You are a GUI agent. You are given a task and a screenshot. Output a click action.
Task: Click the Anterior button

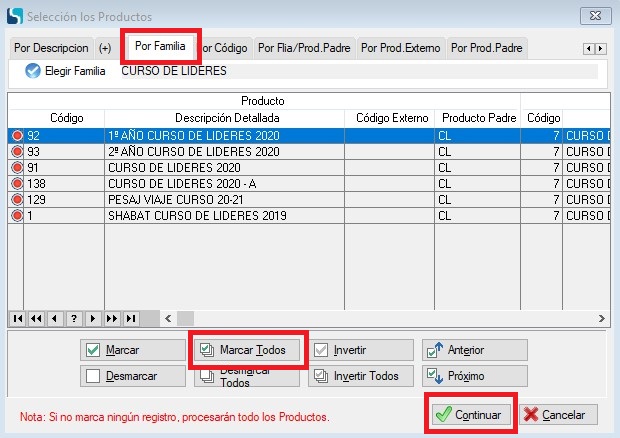pos(473,350)
